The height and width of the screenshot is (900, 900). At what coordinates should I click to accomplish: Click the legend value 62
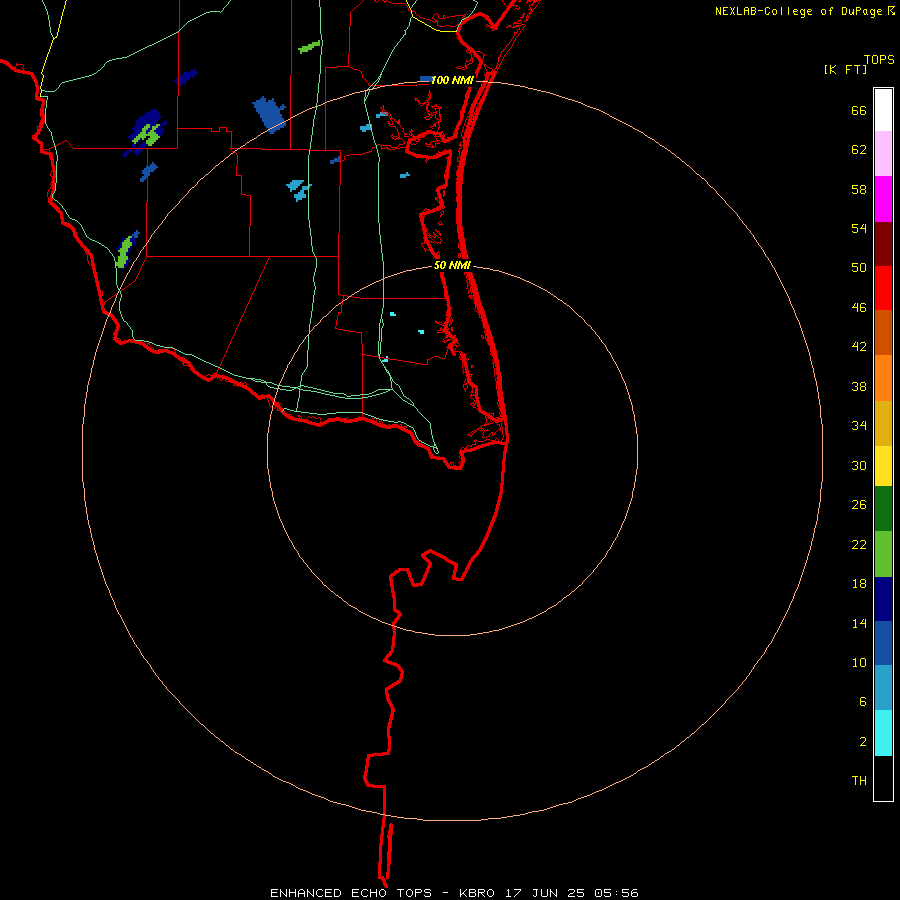click(859, 149)
